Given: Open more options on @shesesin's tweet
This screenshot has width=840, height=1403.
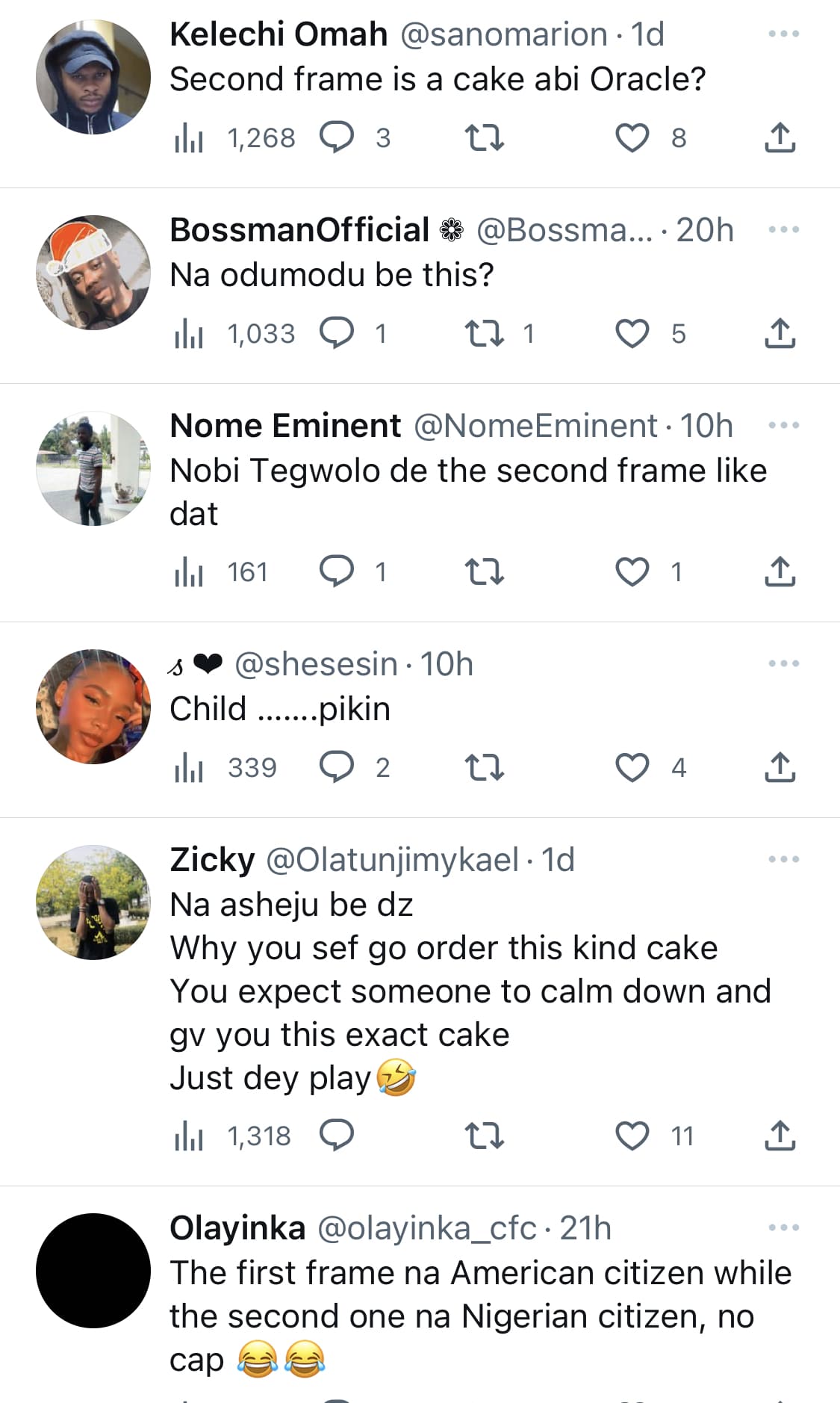Looking at the screenshot, I should [783, 663].
